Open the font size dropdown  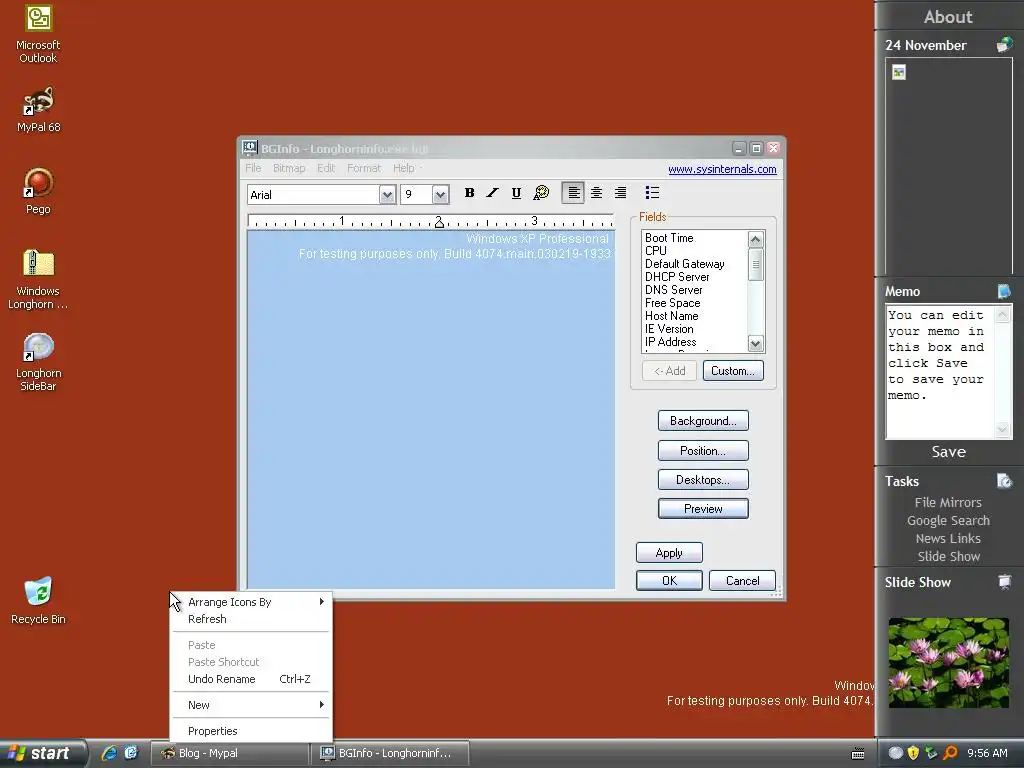(x=440, y=195)
